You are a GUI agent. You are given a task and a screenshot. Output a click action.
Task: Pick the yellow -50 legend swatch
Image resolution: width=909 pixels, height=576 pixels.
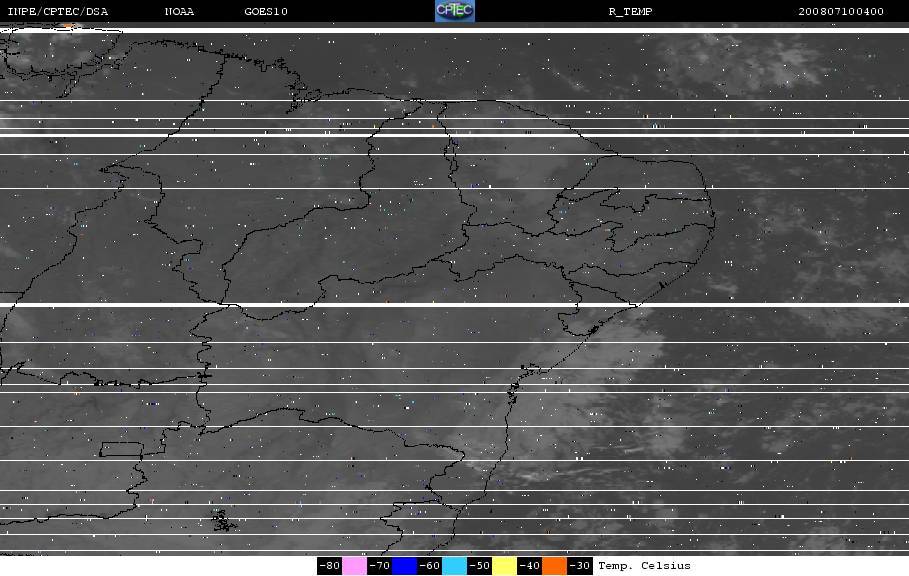(504, 566)
